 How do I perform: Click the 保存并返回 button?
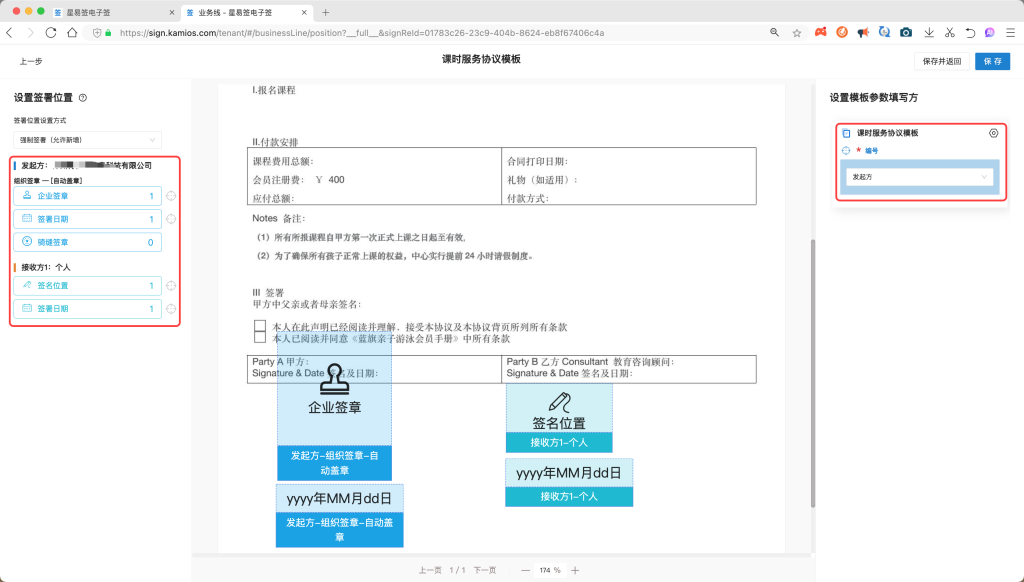(942, 61)
